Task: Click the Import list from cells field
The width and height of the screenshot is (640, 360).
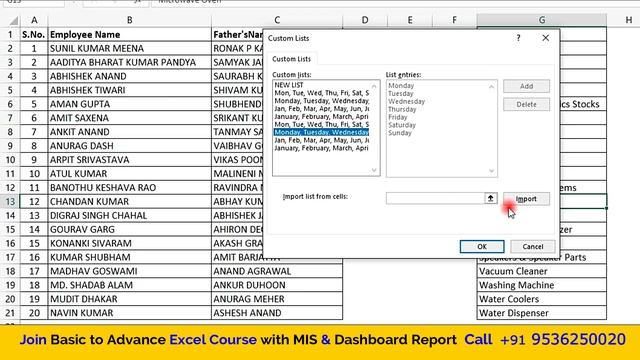Action: (x=435, y=198)
